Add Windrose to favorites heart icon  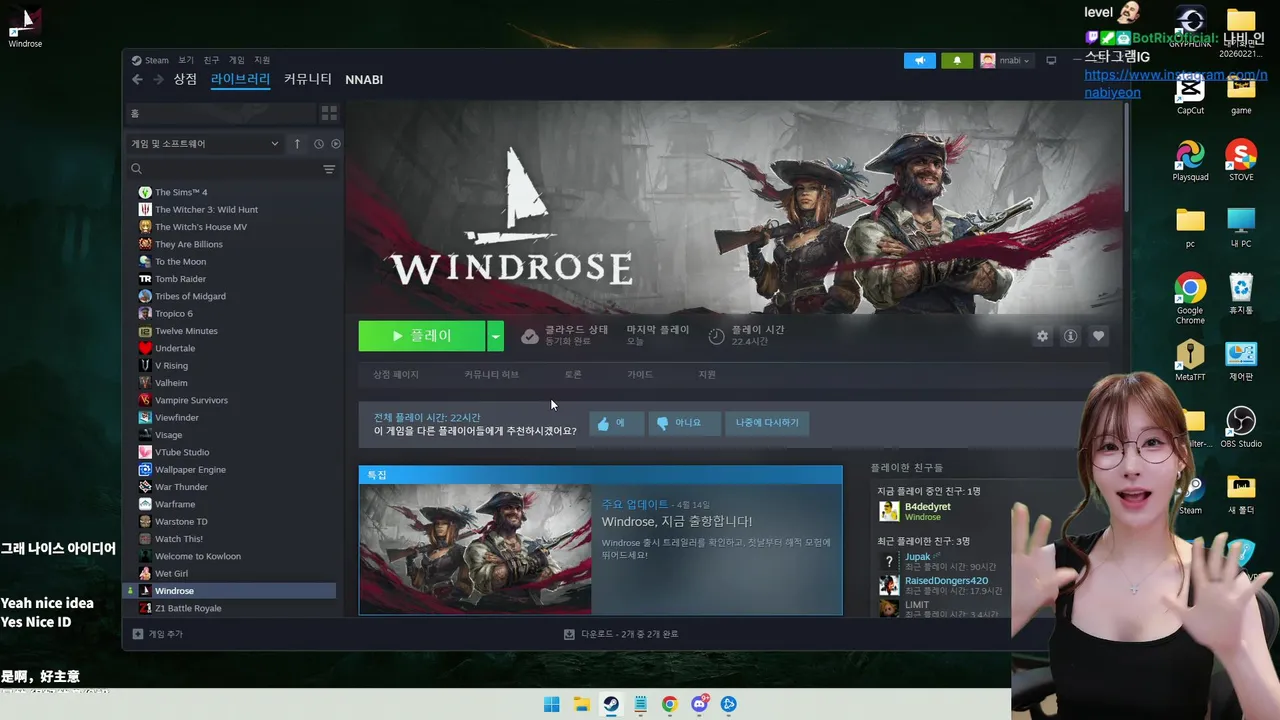1098,336
